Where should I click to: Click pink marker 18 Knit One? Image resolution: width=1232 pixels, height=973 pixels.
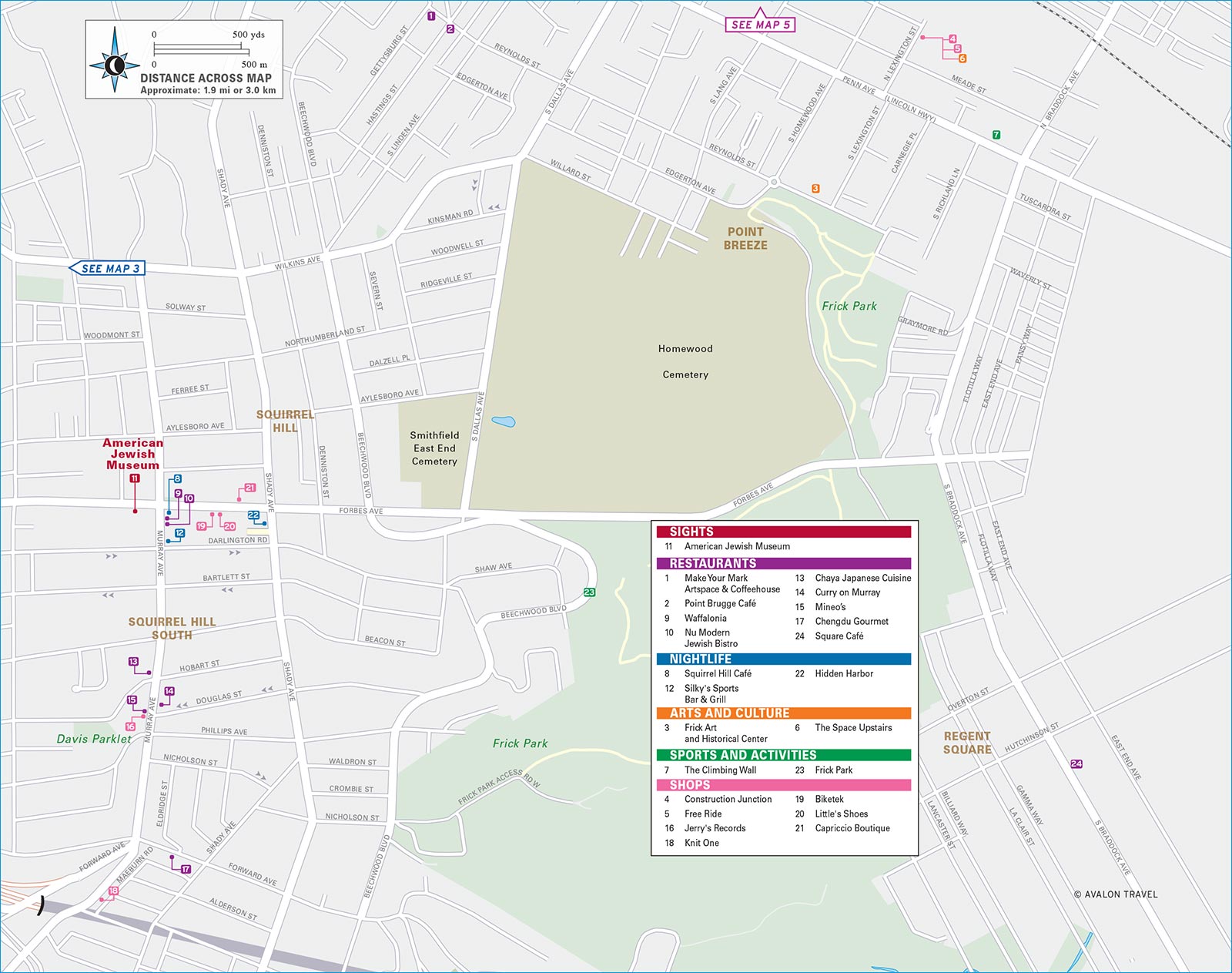click(113, 891)
